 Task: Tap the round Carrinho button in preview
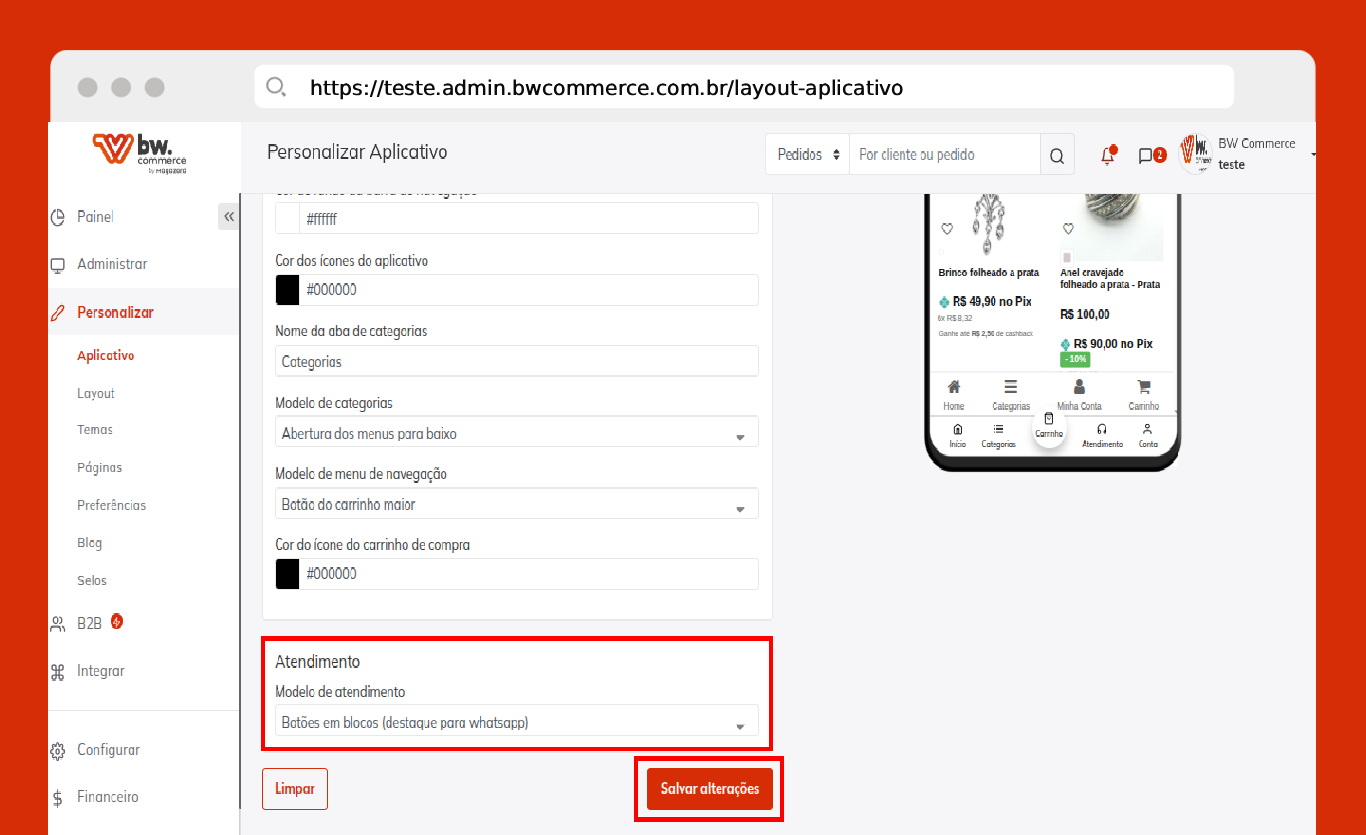(1049, 426)
